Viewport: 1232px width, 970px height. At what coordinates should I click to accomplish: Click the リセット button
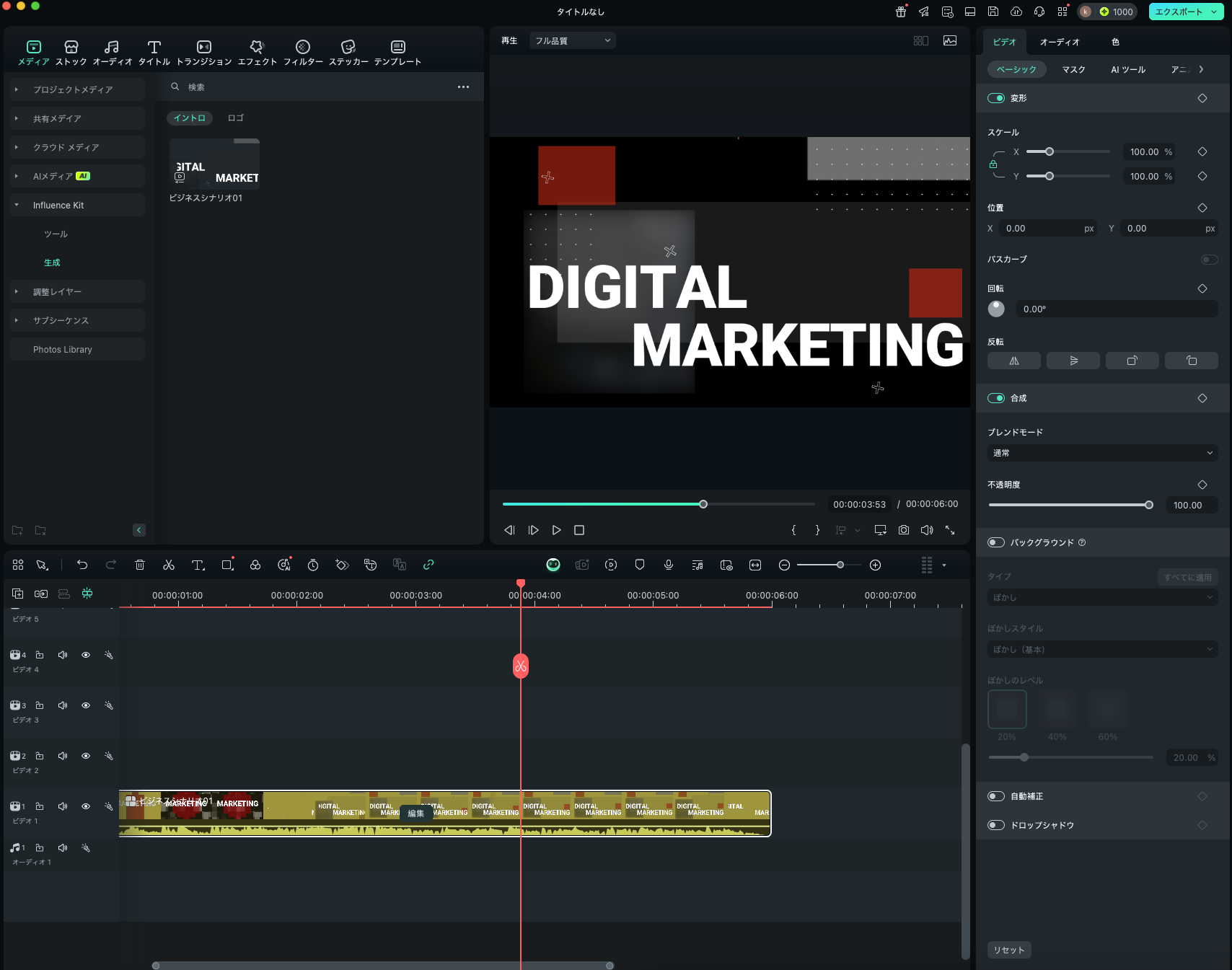point(1008,950)
